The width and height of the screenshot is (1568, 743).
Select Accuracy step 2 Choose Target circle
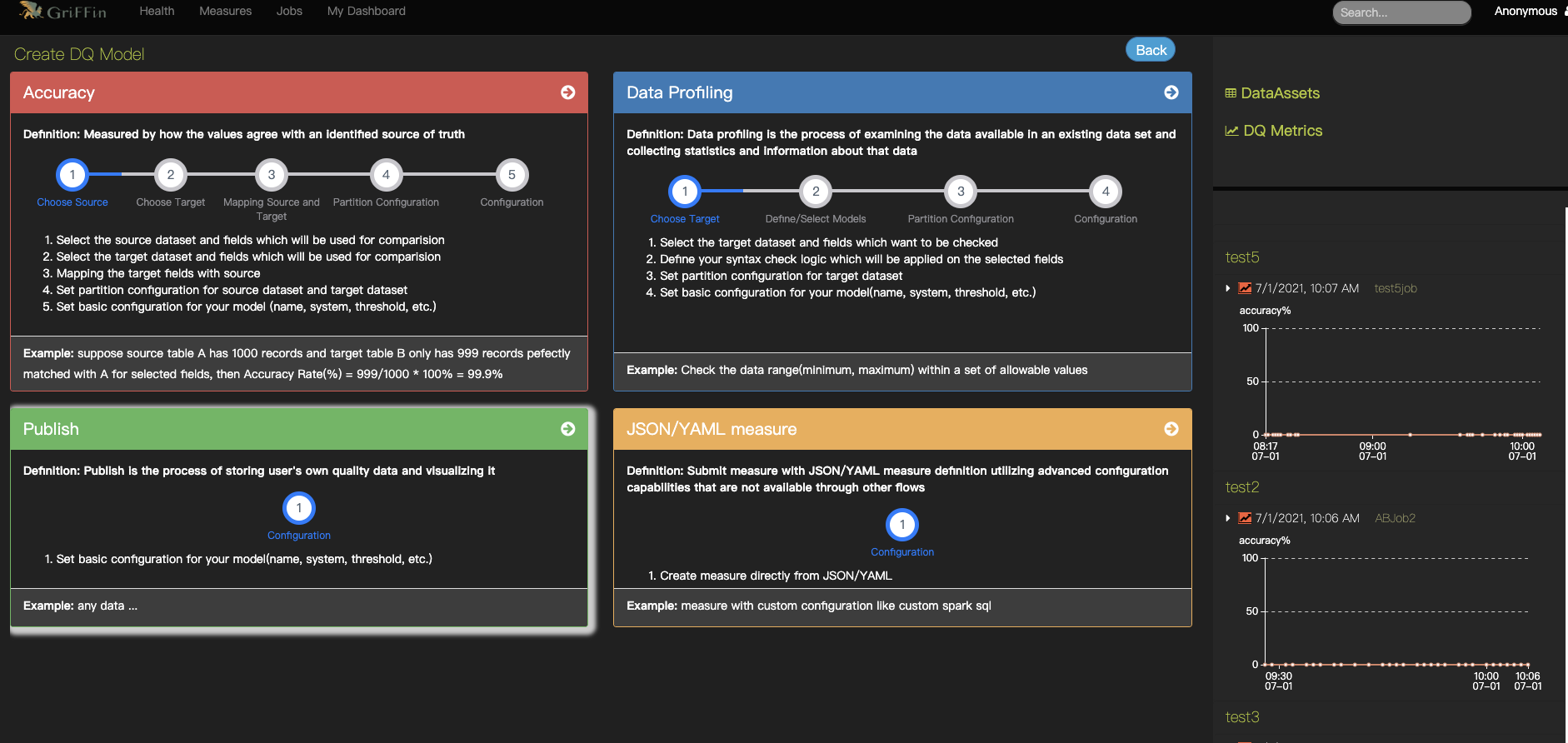pyautogui.click(x=171, y=175)
